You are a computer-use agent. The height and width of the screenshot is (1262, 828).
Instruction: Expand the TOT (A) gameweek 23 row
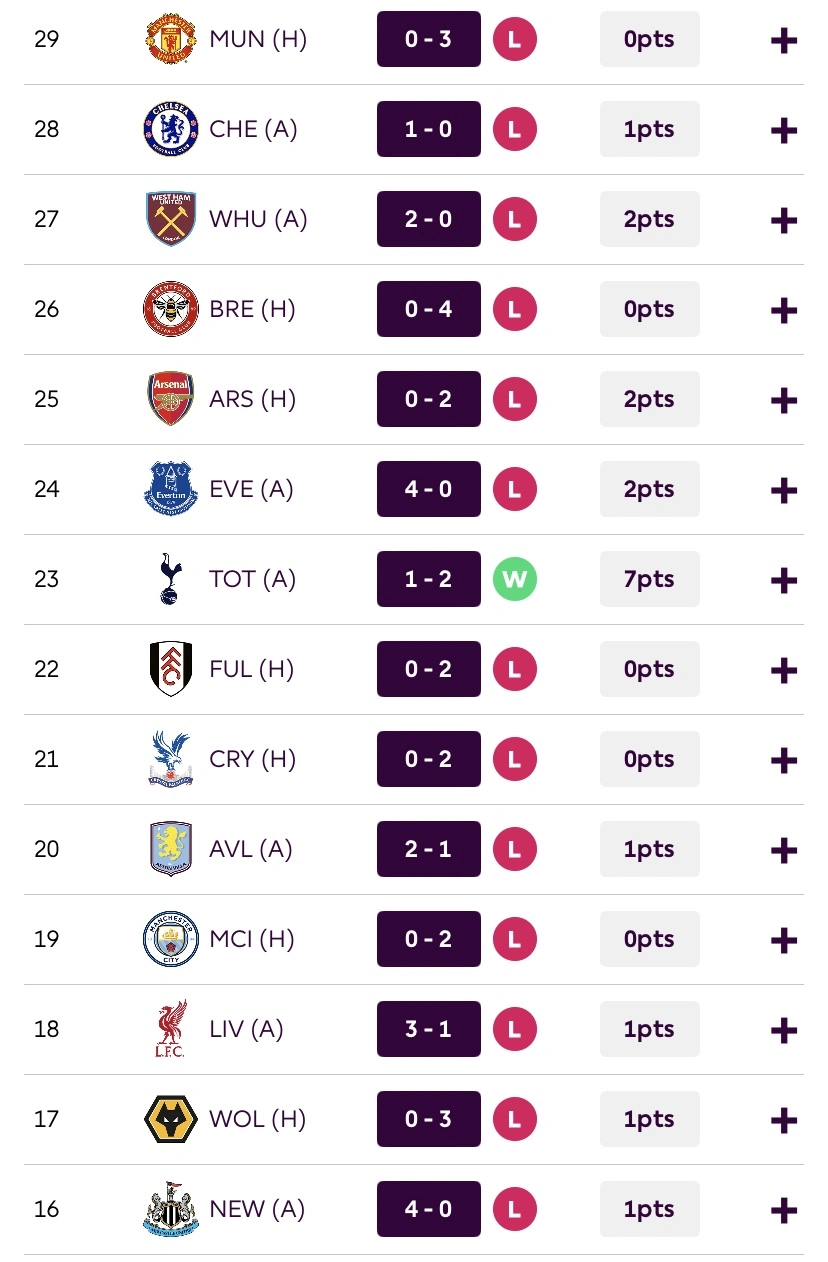784,580
